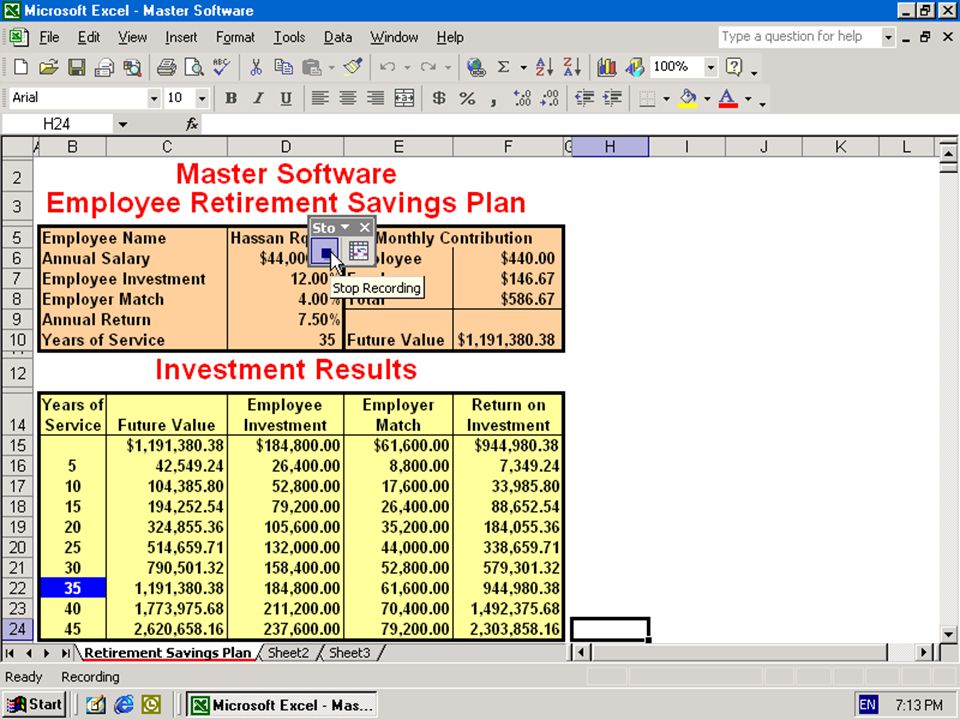Center align text
The width and height of the screenshot is (960, 720).
pyautogui.click(x=348, y=98)
